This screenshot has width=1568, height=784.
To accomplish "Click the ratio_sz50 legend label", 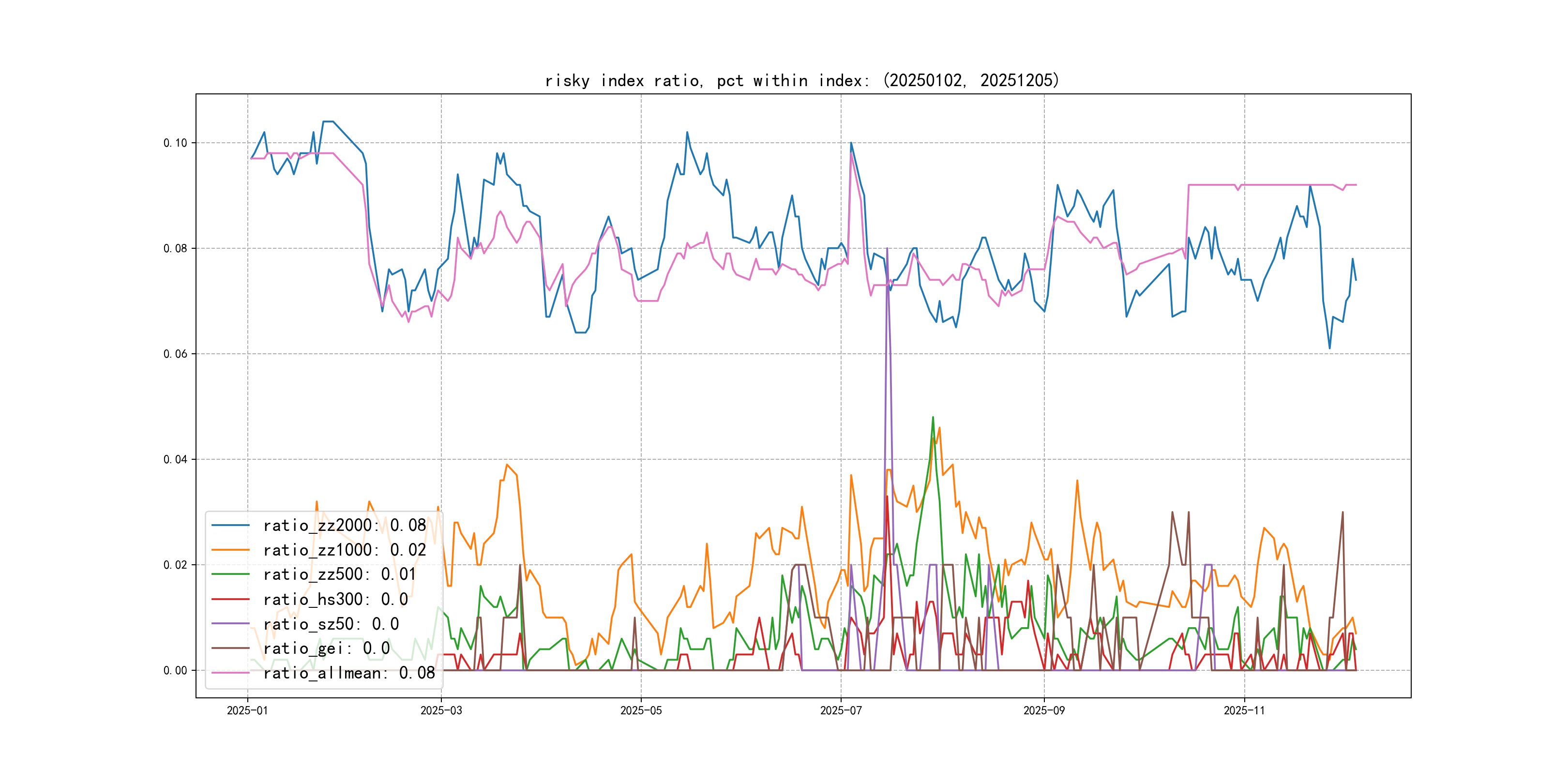I will point(331,623).
